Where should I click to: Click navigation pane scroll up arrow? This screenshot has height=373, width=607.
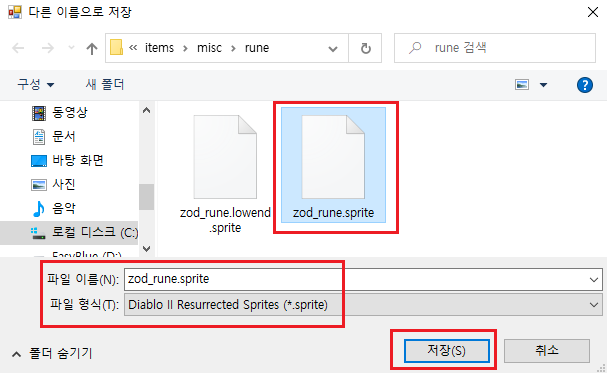146,111
